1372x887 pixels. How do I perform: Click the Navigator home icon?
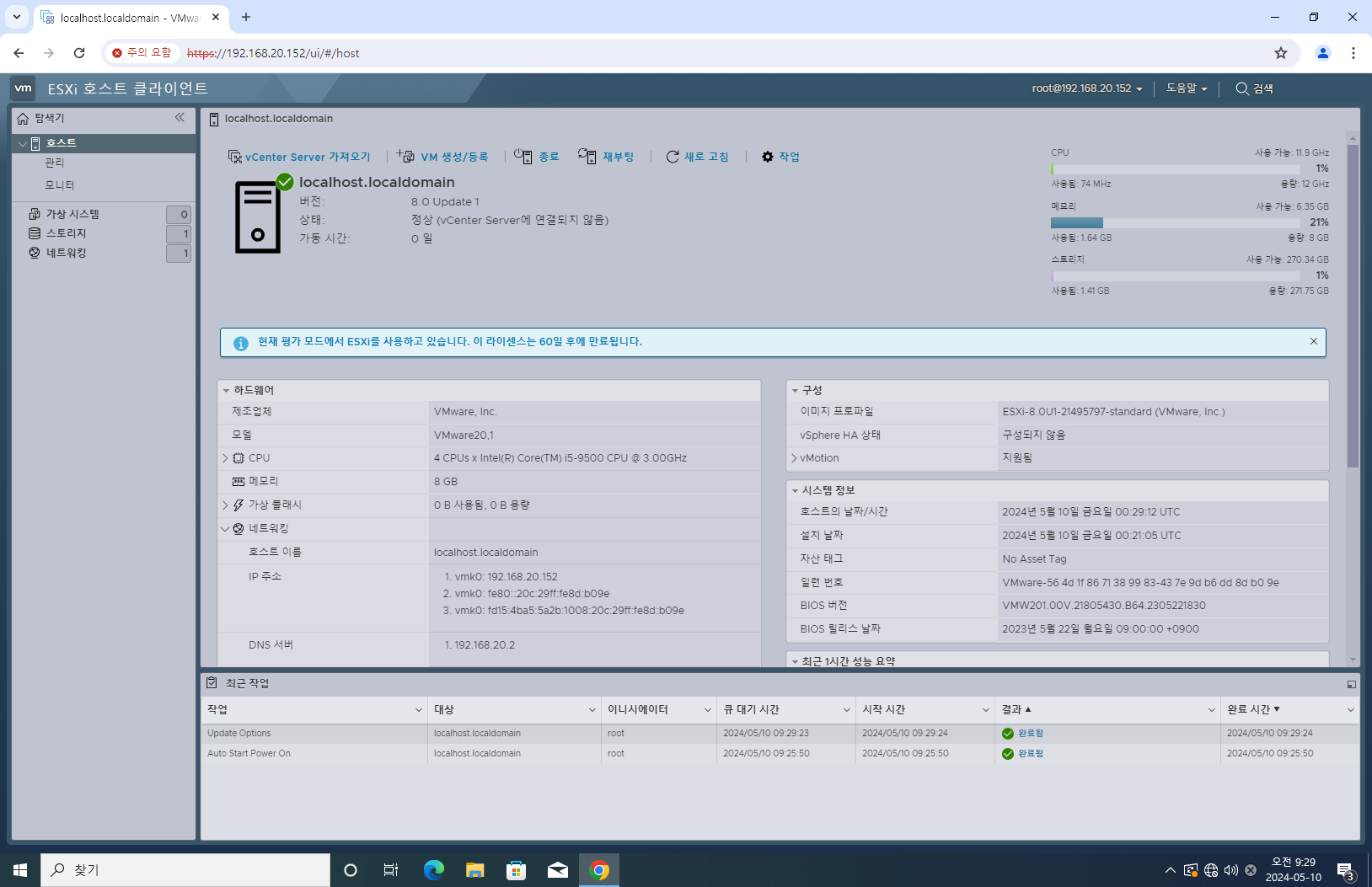pos(23,118)
